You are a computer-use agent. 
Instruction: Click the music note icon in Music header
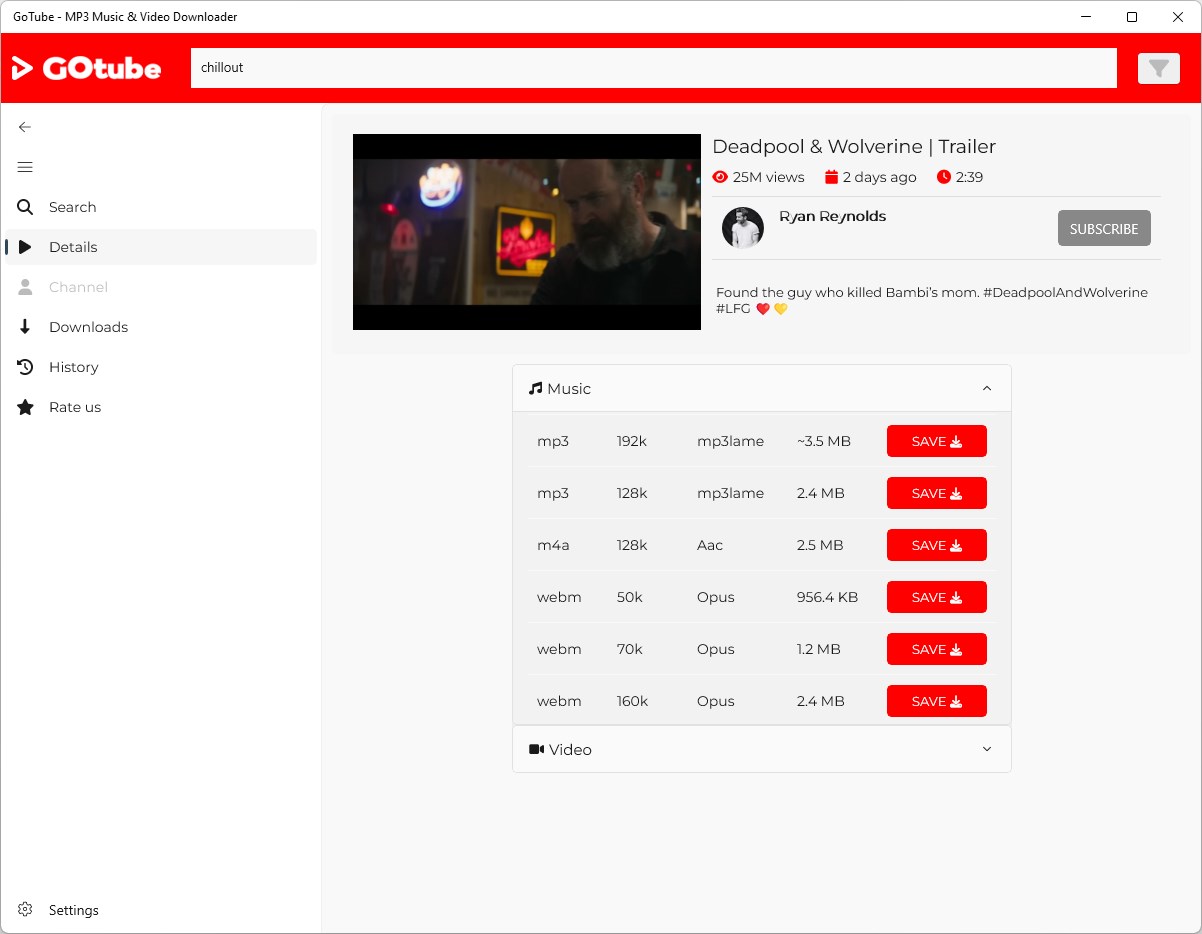(536, 388)
